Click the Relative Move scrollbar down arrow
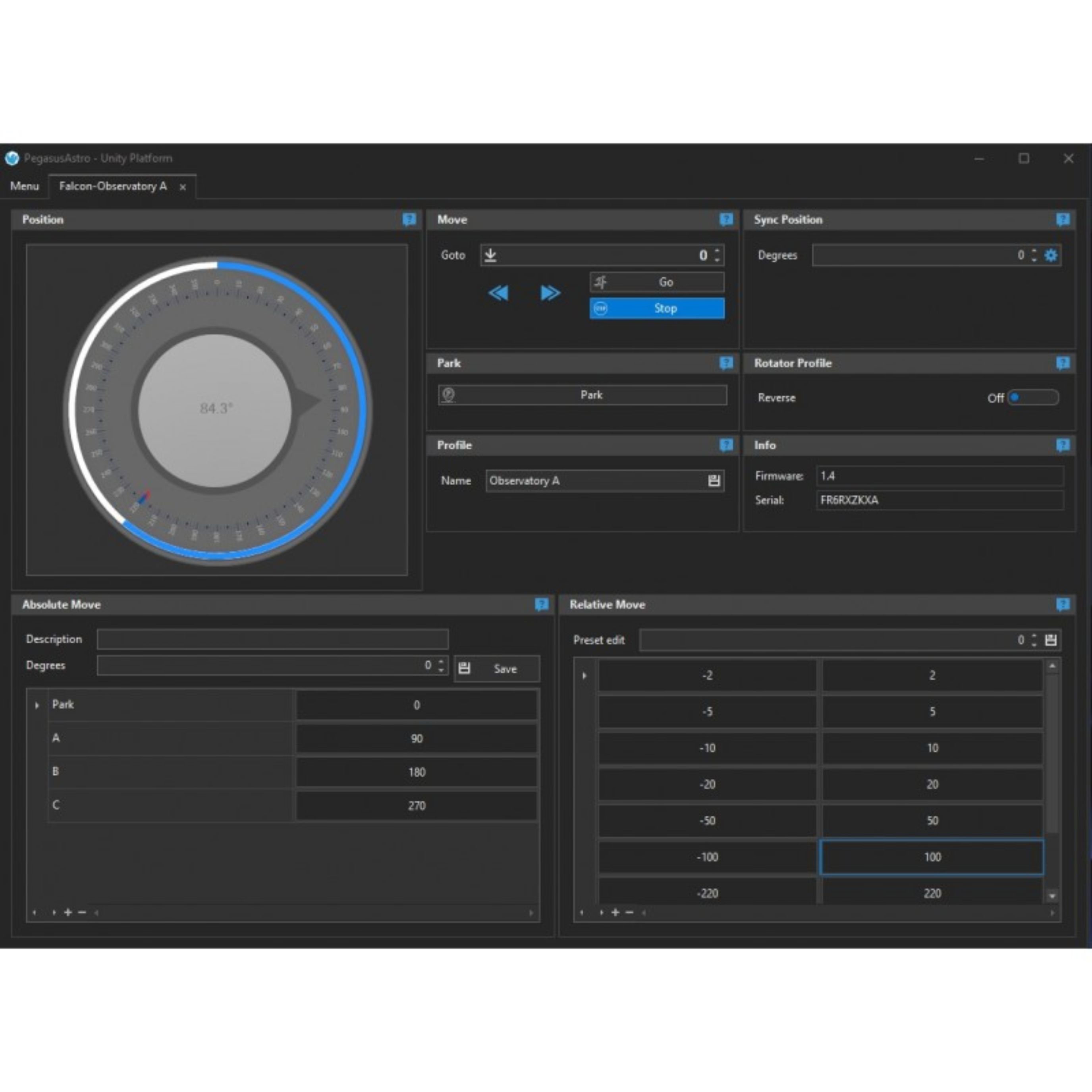 click(1052, 895)
